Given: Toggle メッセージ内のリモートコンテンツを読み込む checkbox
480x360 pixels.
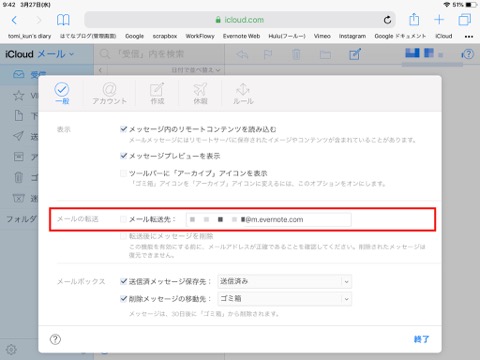Looking at the screenshot, I should 124,129.
